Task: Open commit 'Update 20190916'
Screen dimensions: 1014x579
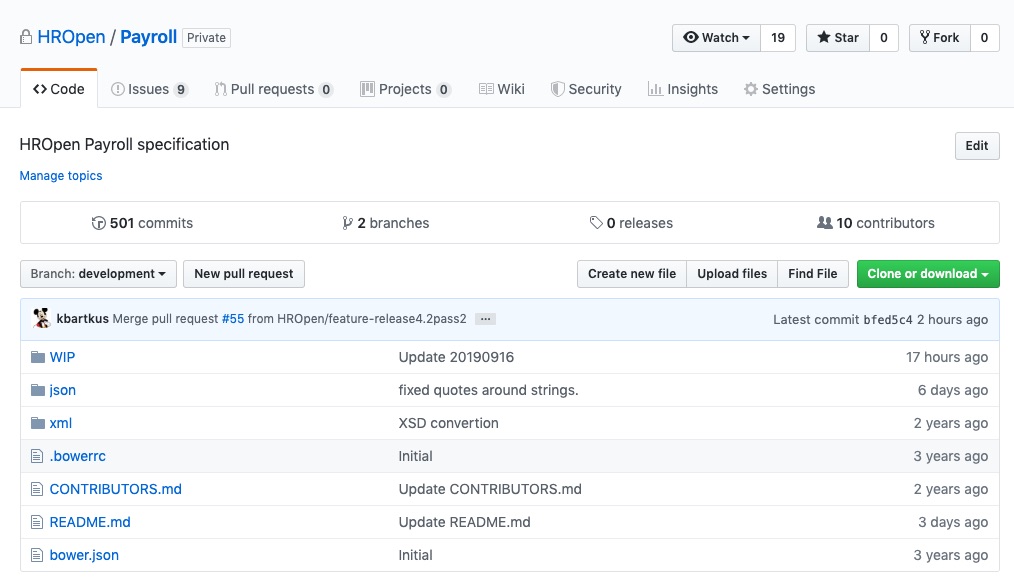Action: [x=456, y=357]
